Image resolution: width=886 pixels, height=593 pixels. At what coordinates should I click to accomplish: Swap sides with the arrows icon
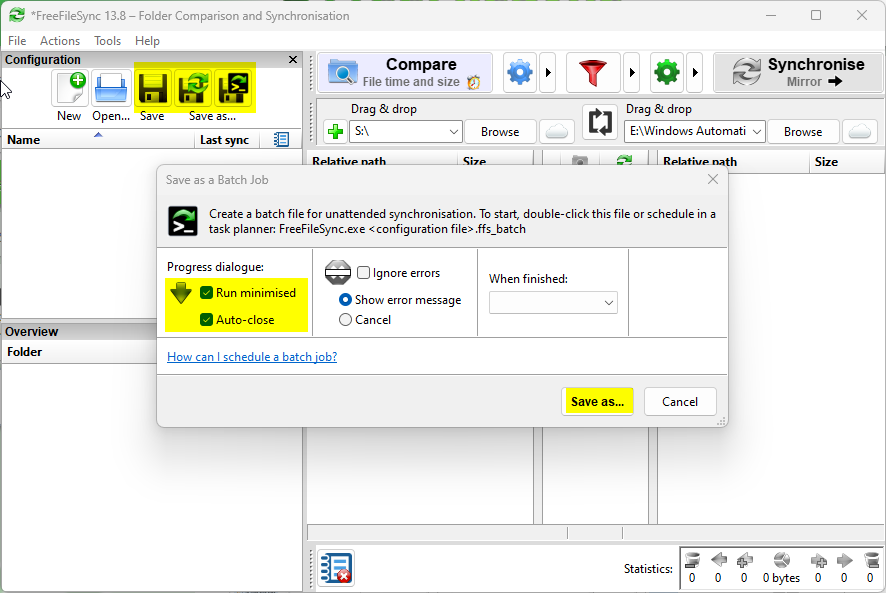600,122
